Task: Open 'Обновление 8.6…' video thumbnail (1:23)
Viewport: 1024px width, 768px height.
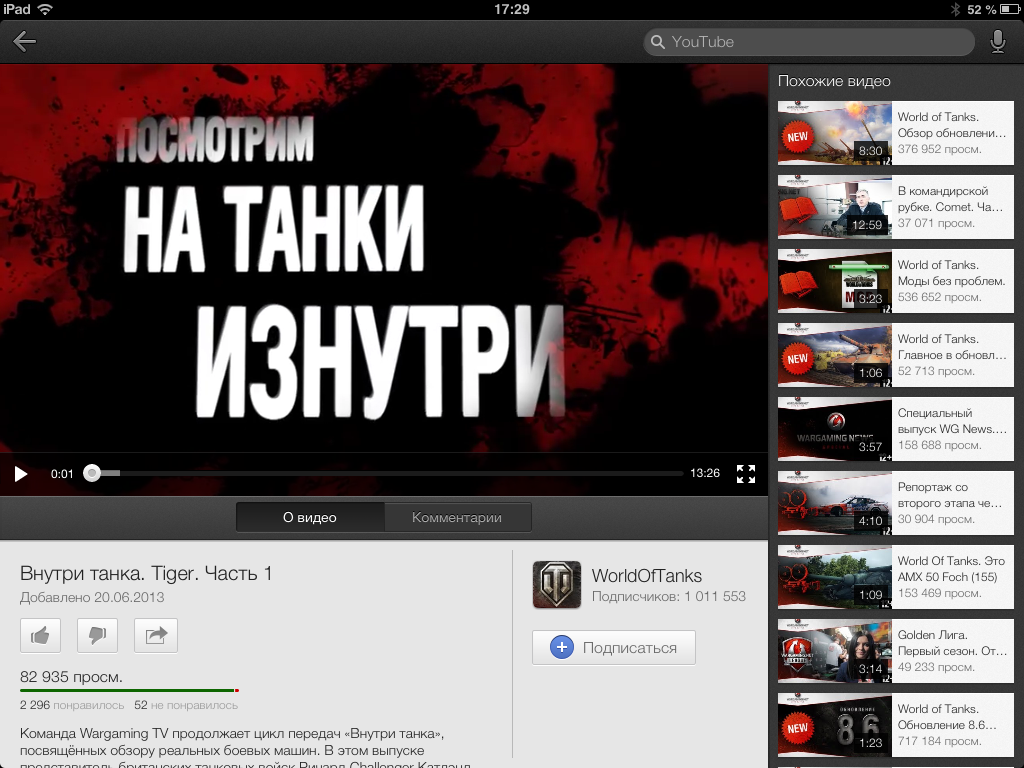Action: [x=835, y=725]
